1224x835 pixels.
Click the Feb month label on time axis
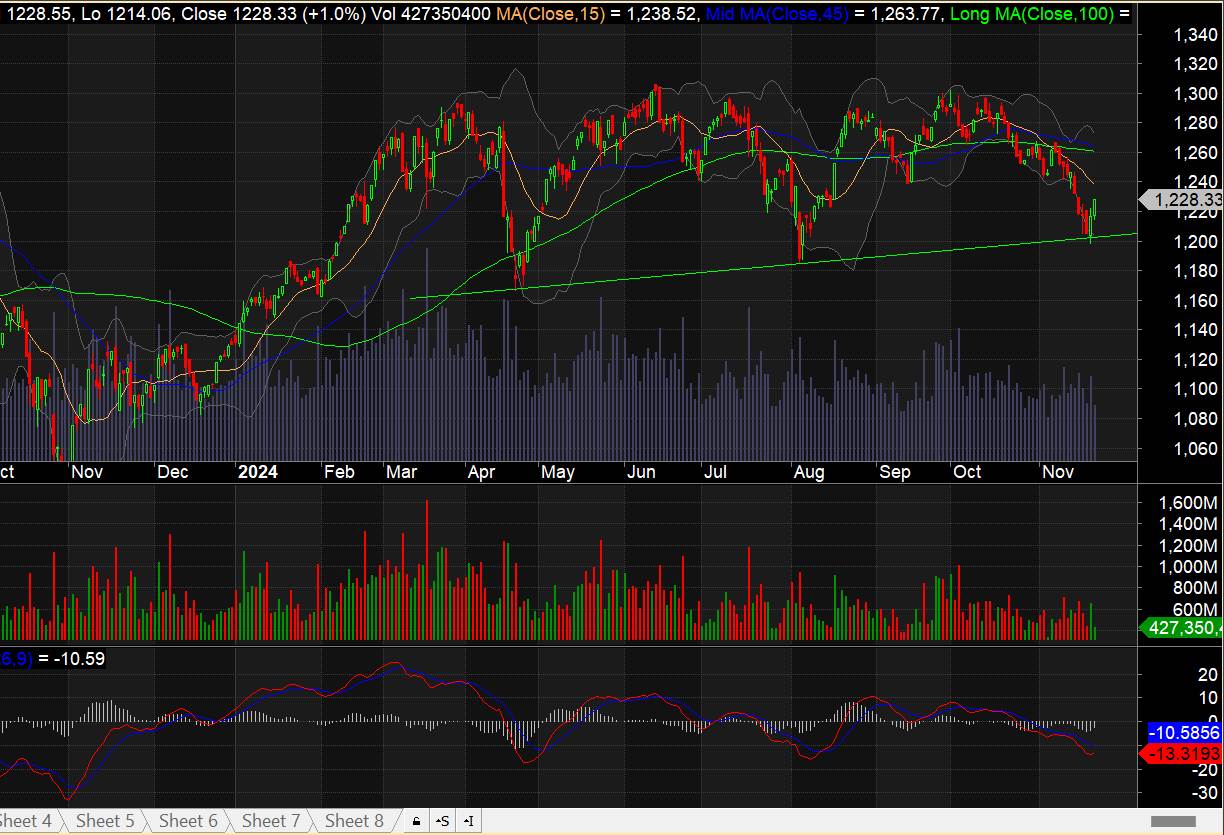[340, 471]
